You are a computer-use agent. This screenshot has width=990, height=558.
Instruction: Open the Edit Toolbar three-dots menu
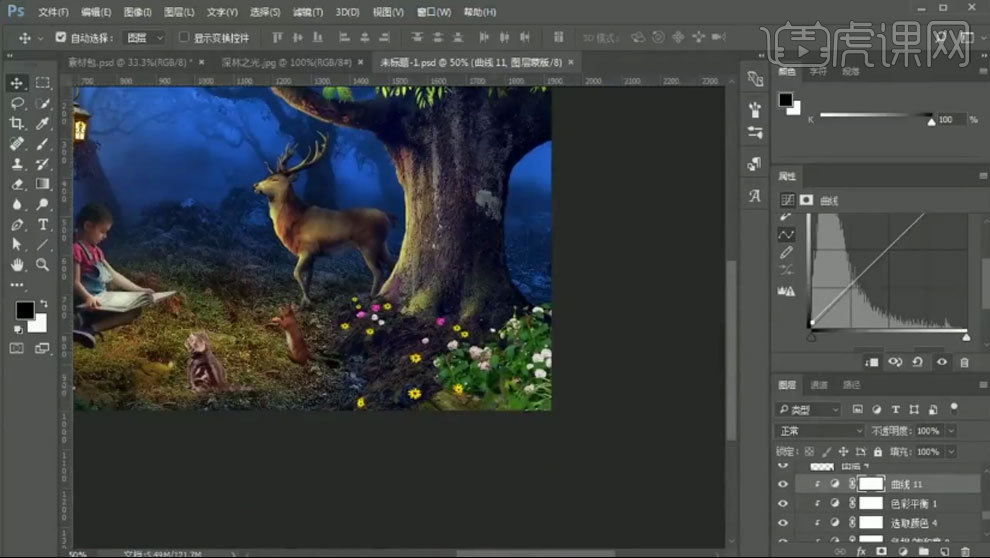(17, 285)
